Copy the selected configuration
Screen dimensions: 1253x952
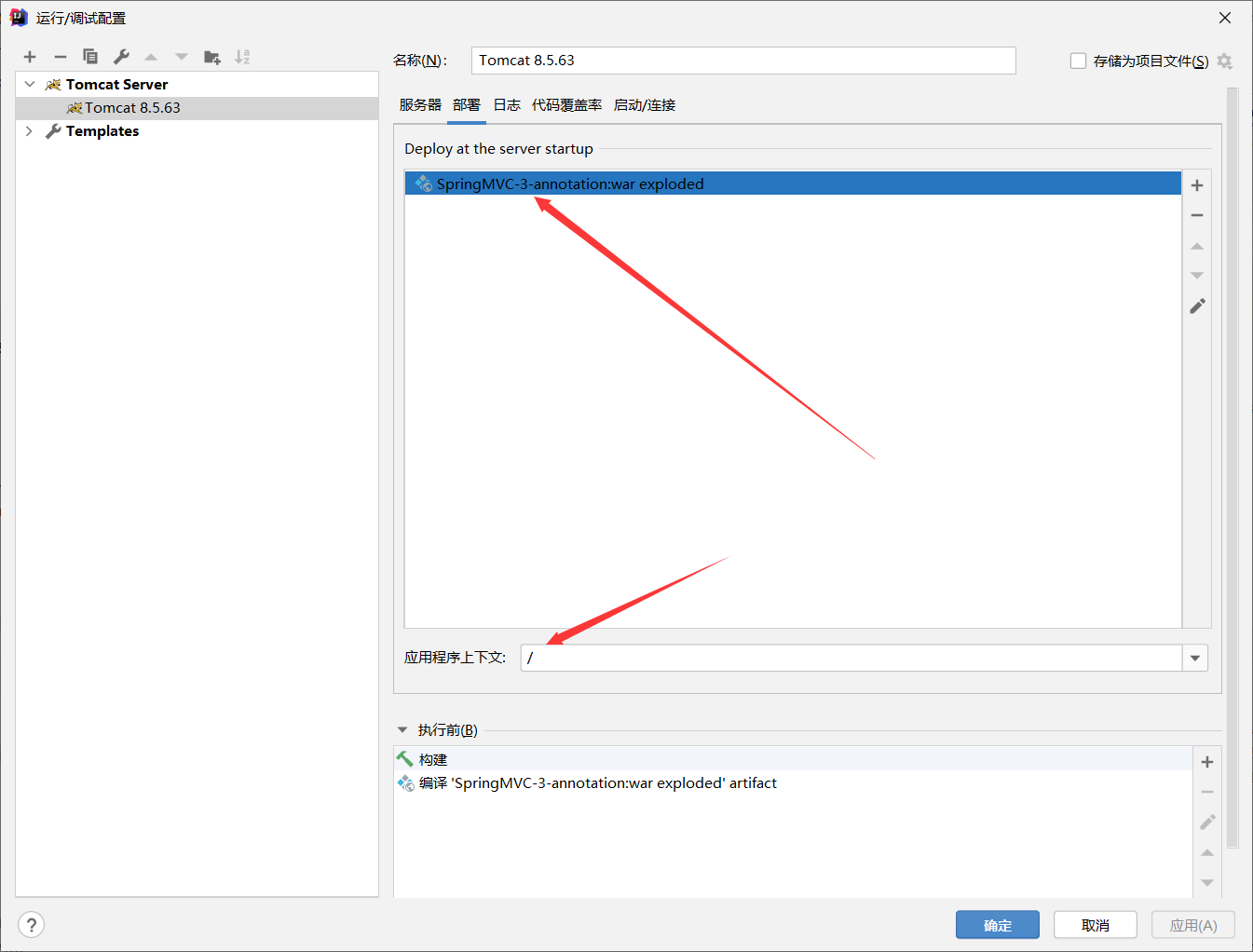[x=90, y=57]
